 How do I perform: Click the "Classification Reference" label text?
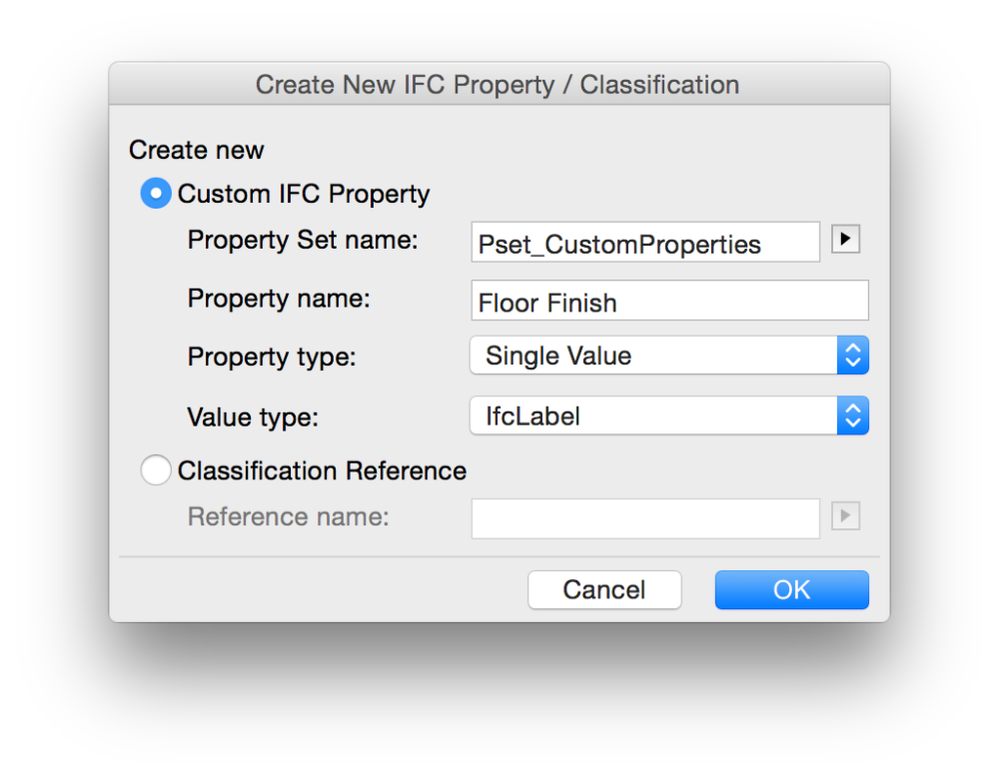pyautogui.click(x=322, y=471)
